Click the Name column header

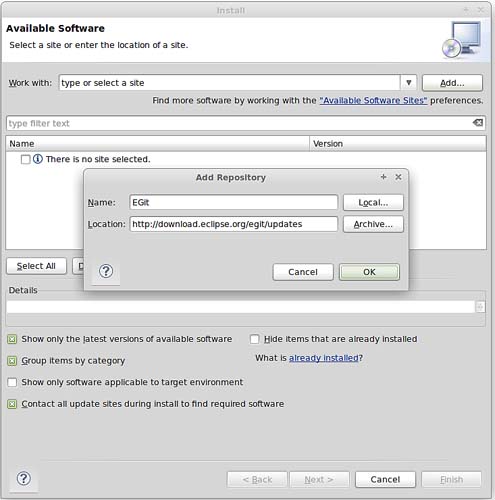coord(158,144)
